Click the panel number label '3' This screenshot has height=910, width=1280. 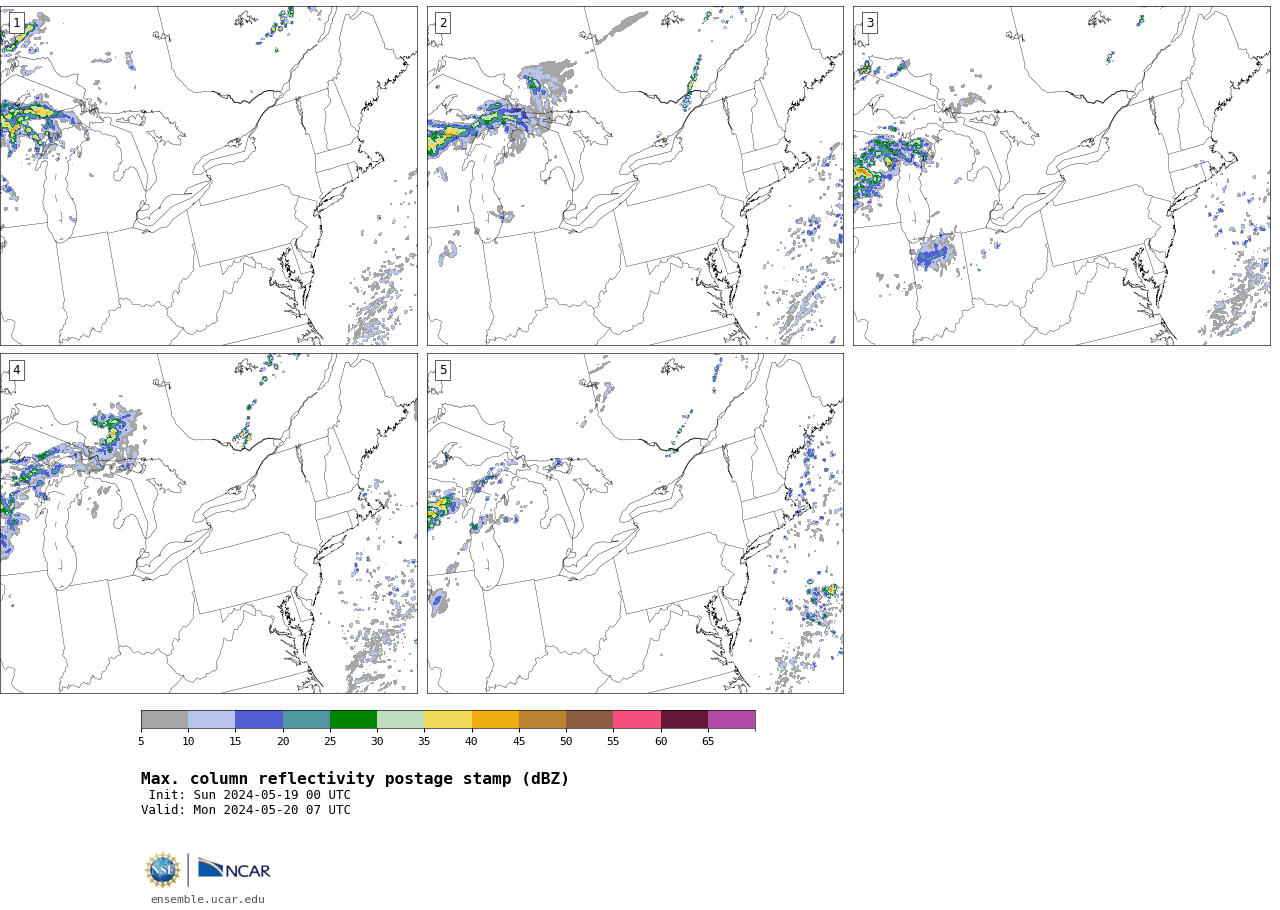click(x=869, y=23)
